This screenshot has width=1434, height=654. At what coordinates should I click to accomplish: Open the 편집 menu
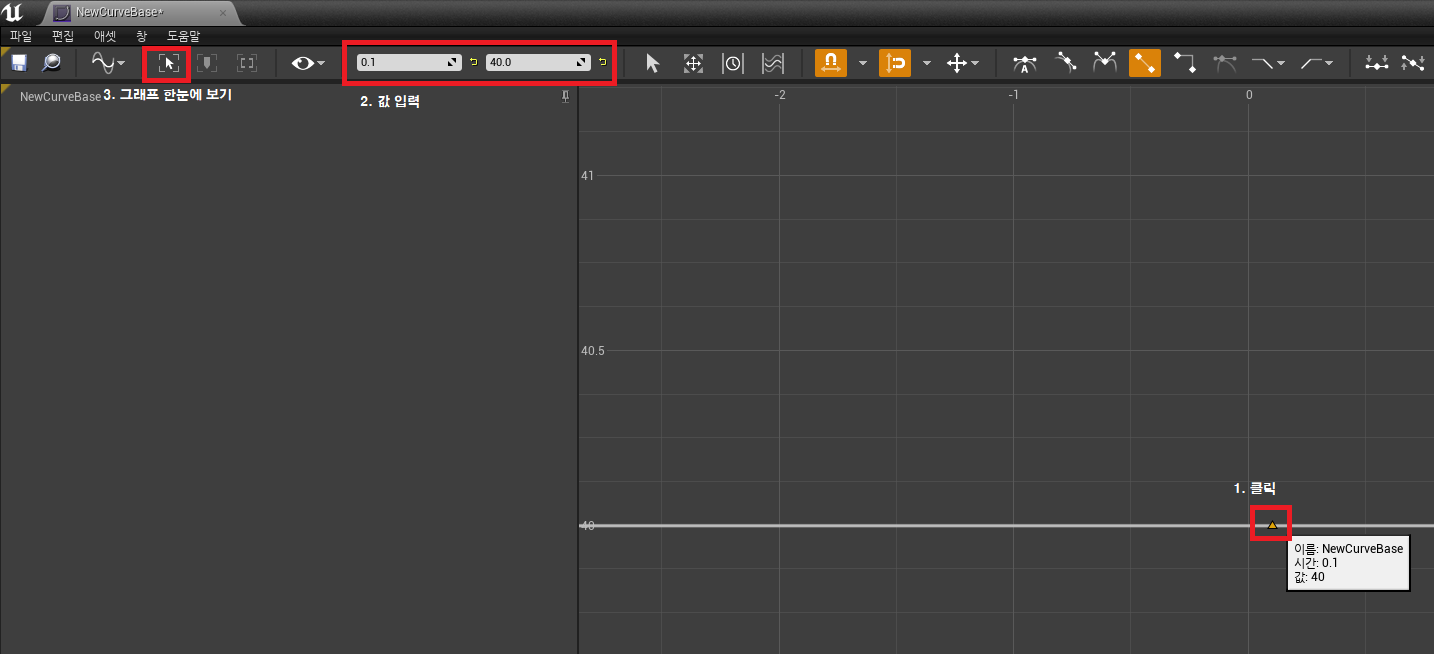pos(63,35)
